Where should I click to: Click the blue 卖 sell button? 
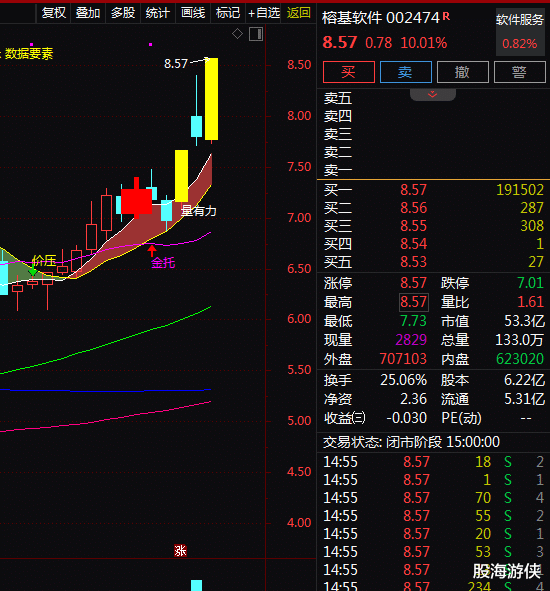(x=406, y=72)
